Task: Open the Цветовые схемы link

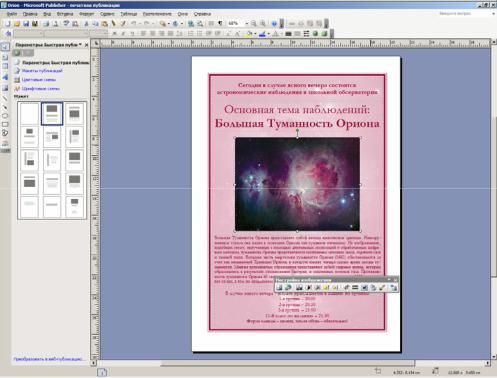Action: pyautogui.click(x=39, y=80)
